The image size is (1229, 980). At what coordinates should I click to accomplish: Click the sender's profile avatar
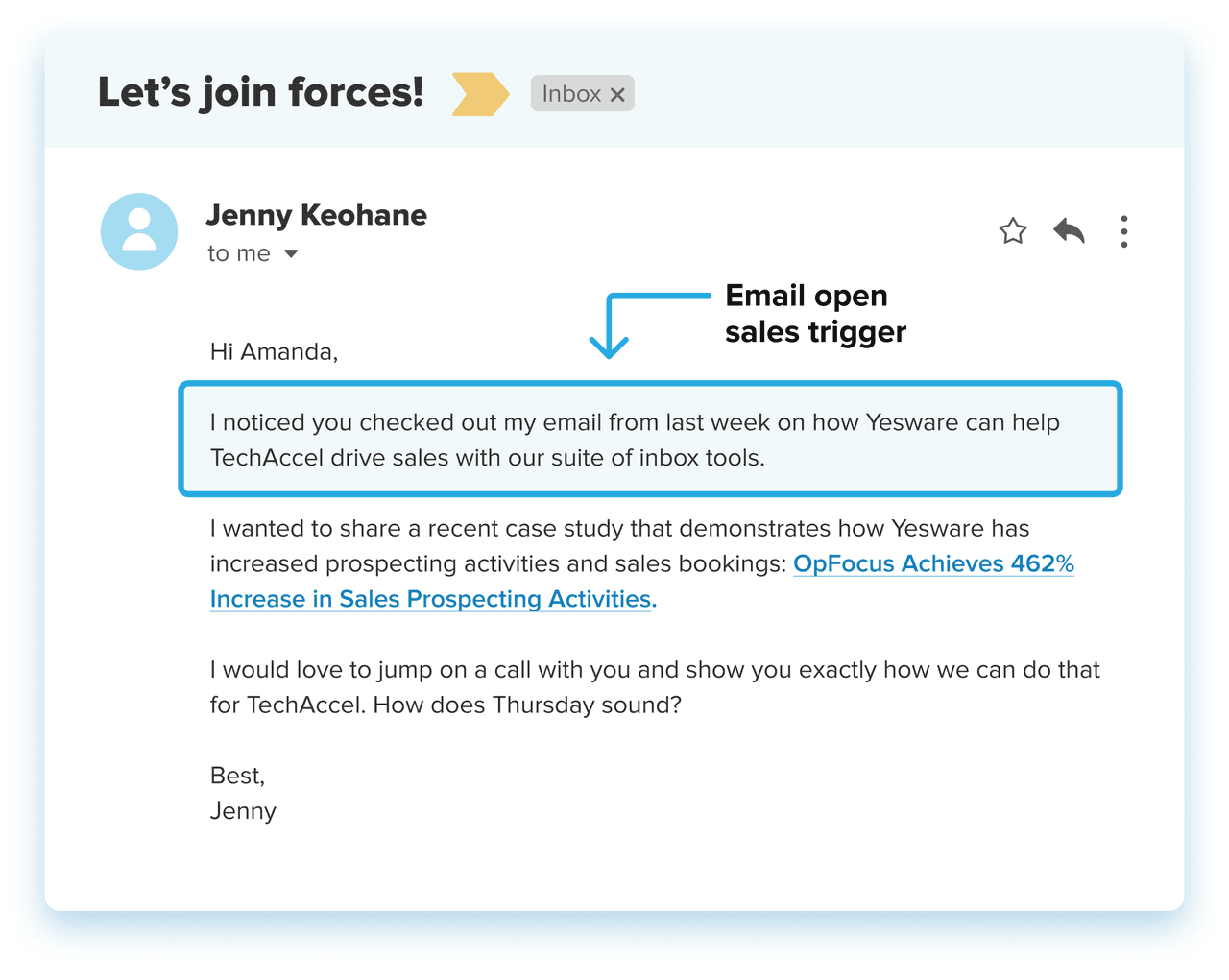139,231
